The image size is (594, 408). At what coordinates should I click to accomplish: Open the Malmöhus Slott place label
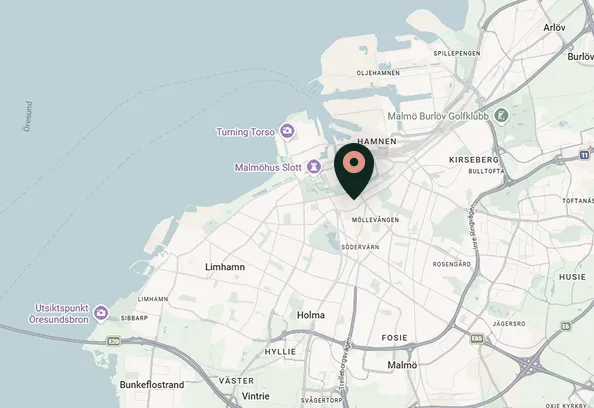pyautogui.click(x=268, y=167)
